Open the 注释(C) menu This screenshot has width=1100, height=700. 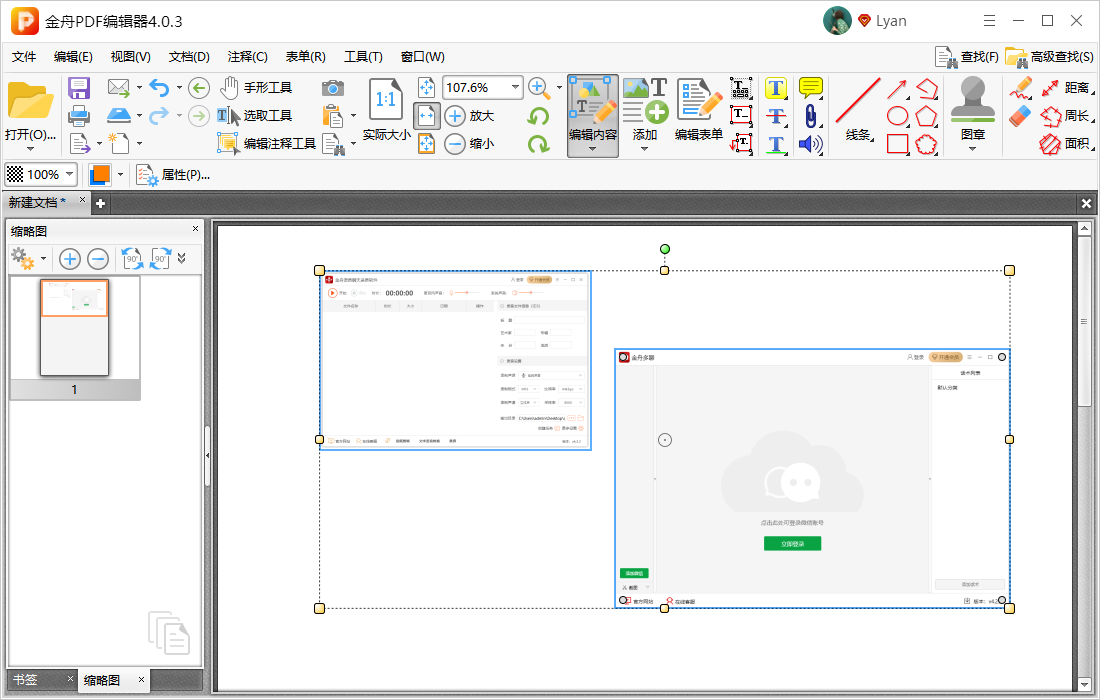[247, 57]
